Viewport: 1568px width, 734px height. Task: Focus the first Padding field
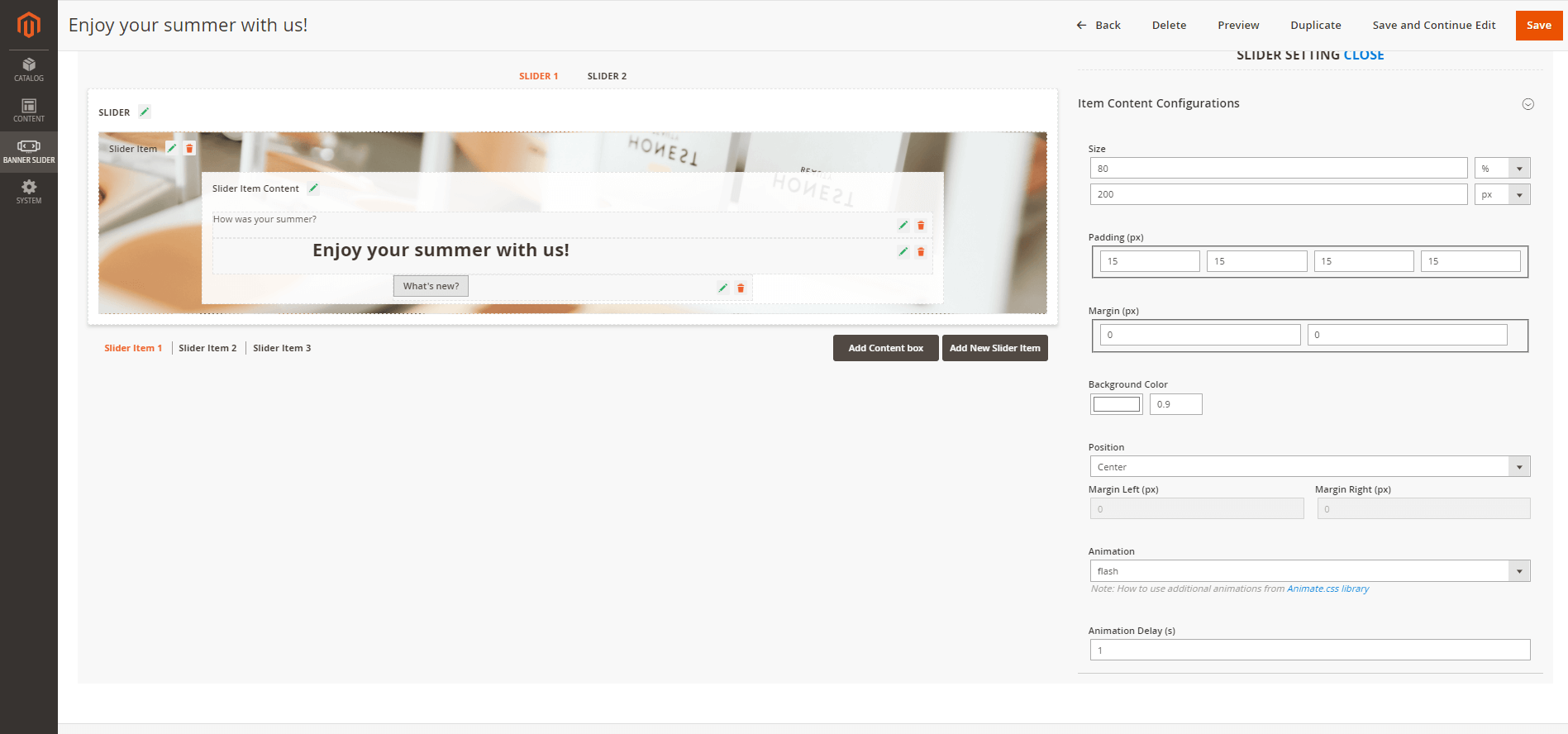(x=1150, y=261)
